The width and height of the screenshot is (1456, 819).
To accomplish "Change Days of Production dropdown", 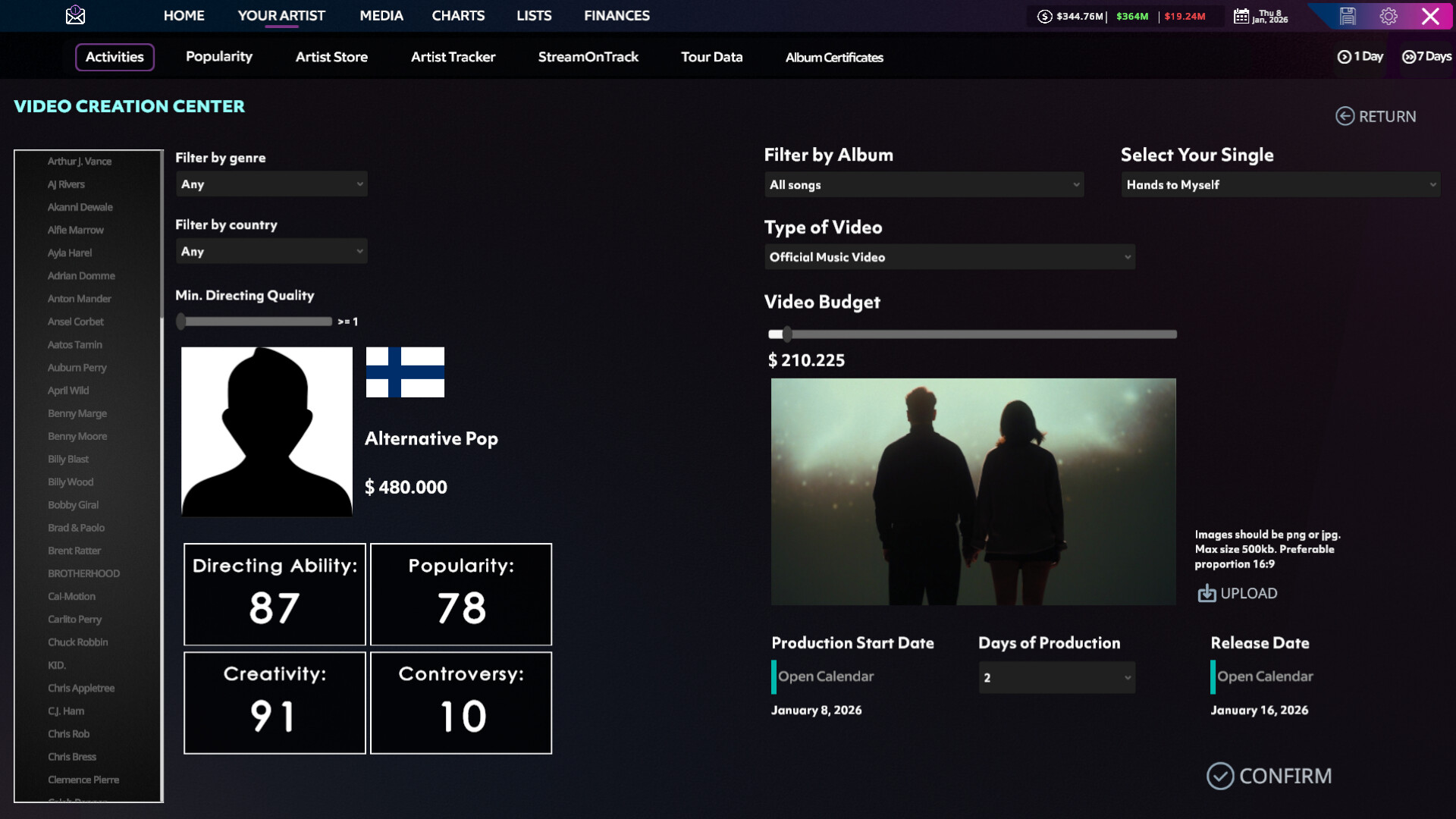I will tap(1056, 678).
